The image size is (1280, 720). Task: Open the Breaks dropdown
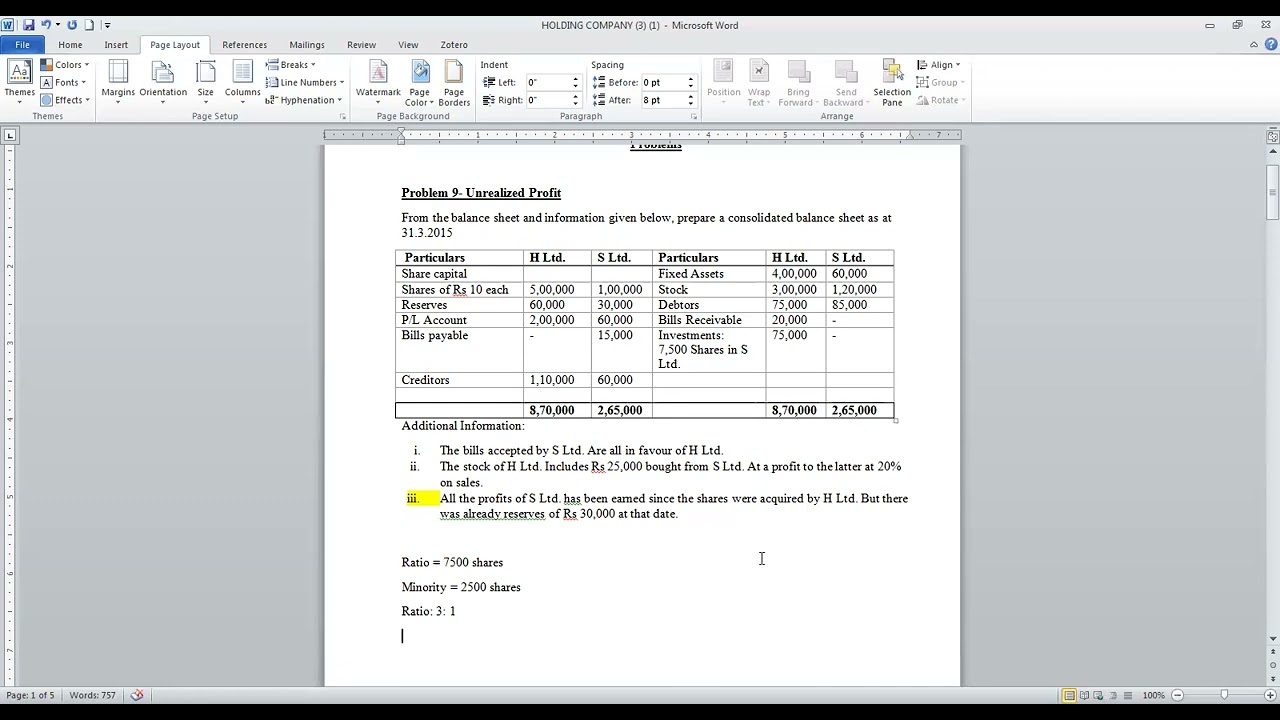click(x=291, y=65)
